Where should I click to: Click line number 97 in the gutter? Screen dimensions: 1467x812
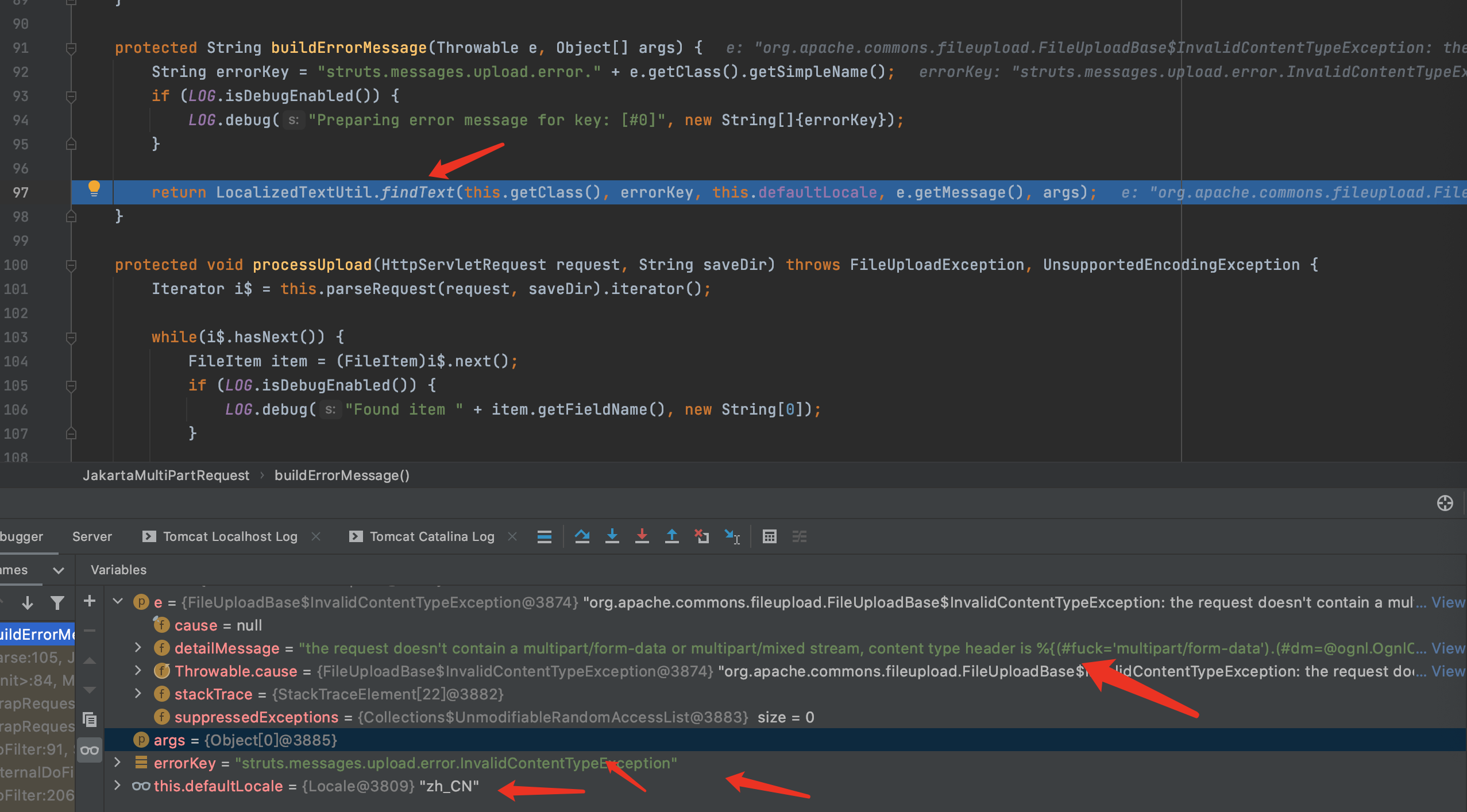tap(21, 192)
